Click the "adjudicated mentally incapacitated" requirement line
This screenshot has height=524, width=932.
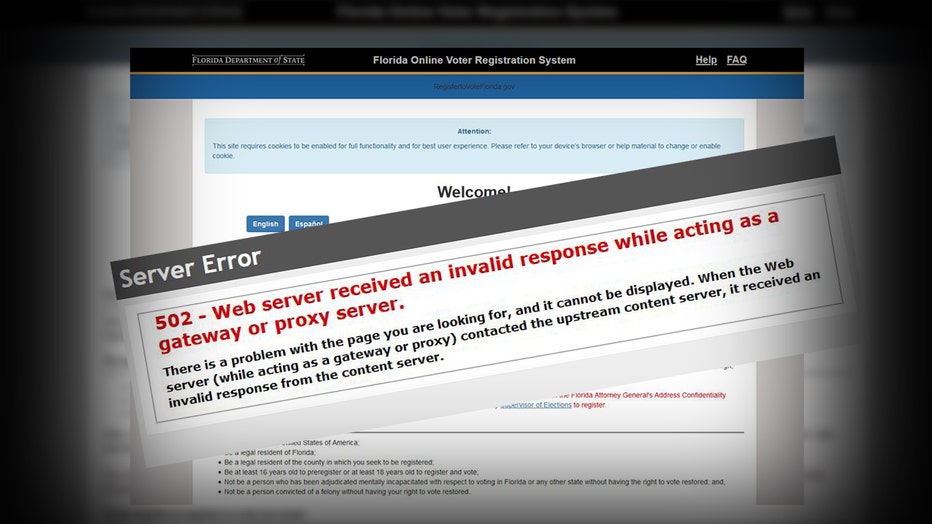(x=474, y=482)
